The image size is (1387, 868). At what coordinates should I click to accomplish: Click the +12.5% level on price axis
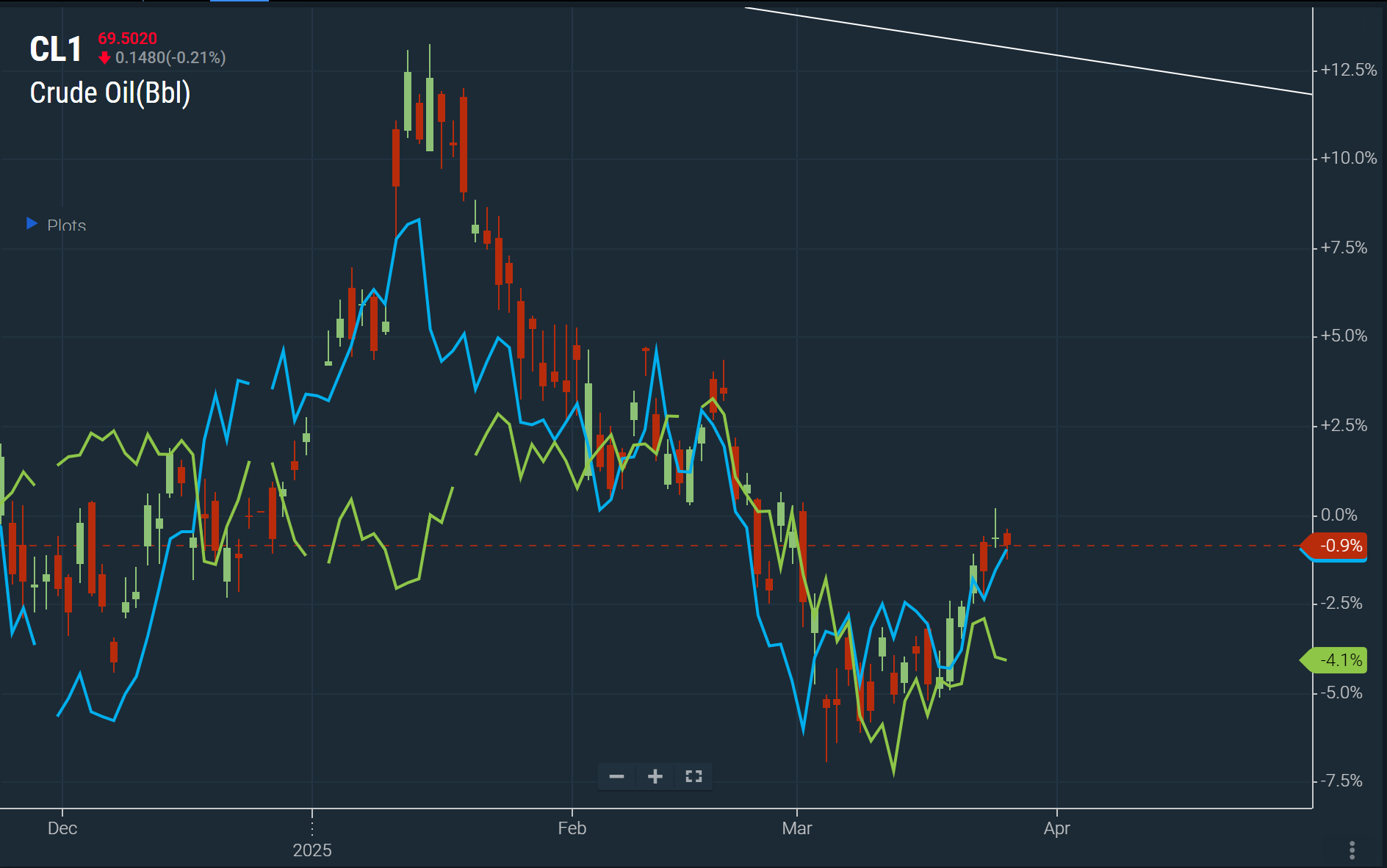(x=1348, y=70)
